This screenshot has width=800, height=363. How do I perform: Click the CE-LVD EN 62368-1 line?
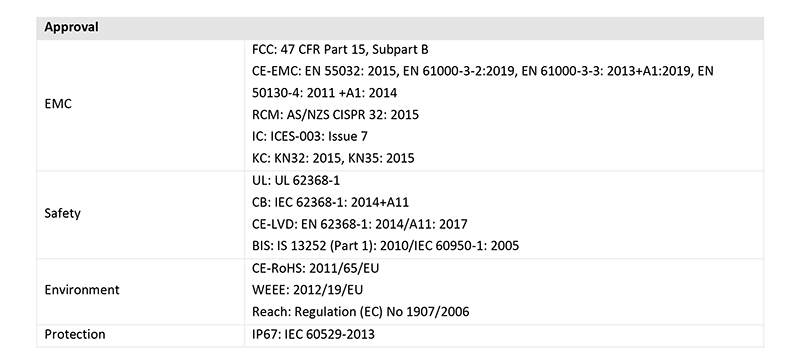click(359, 224)
